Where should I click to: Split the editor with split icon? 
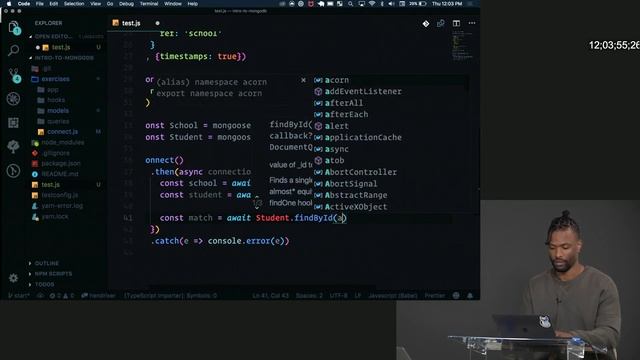tap(456, 23)
